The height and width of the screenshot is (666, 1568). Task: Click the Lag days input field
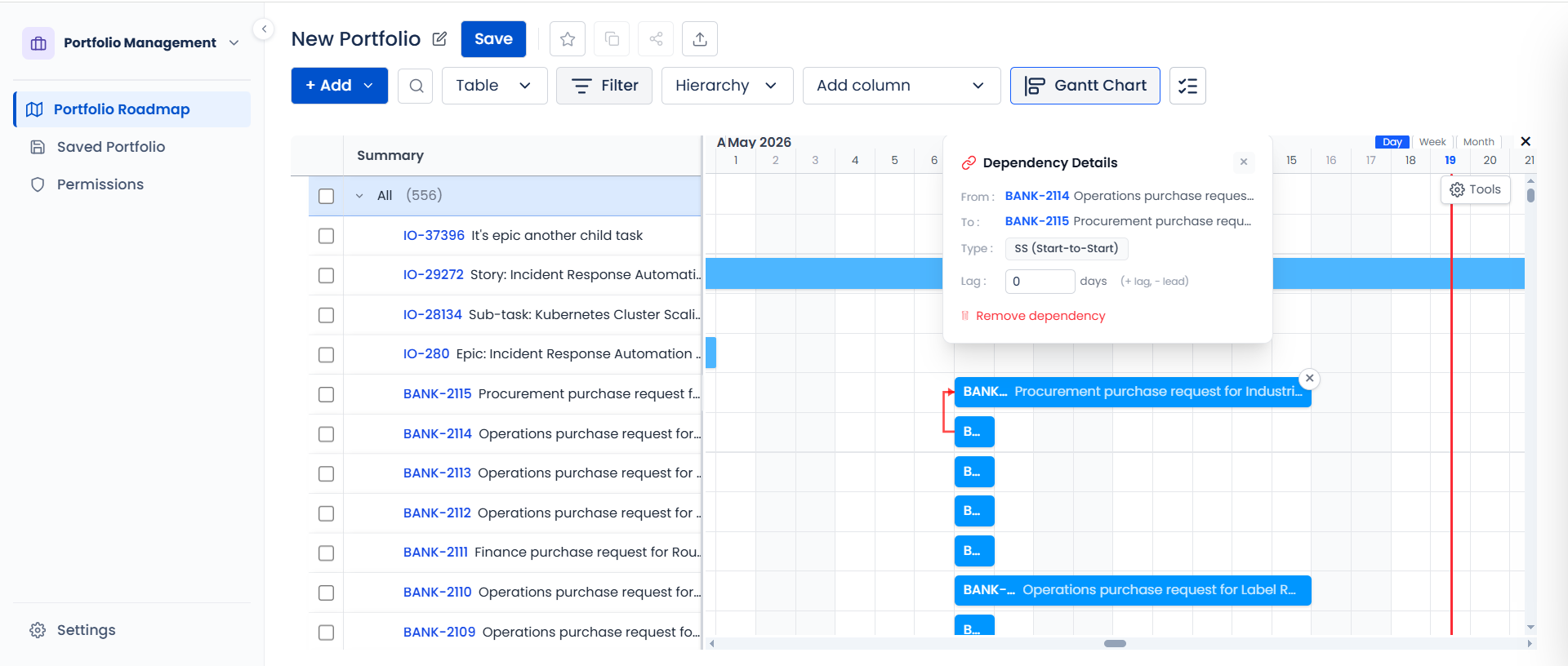click(x=1040, y=282)
